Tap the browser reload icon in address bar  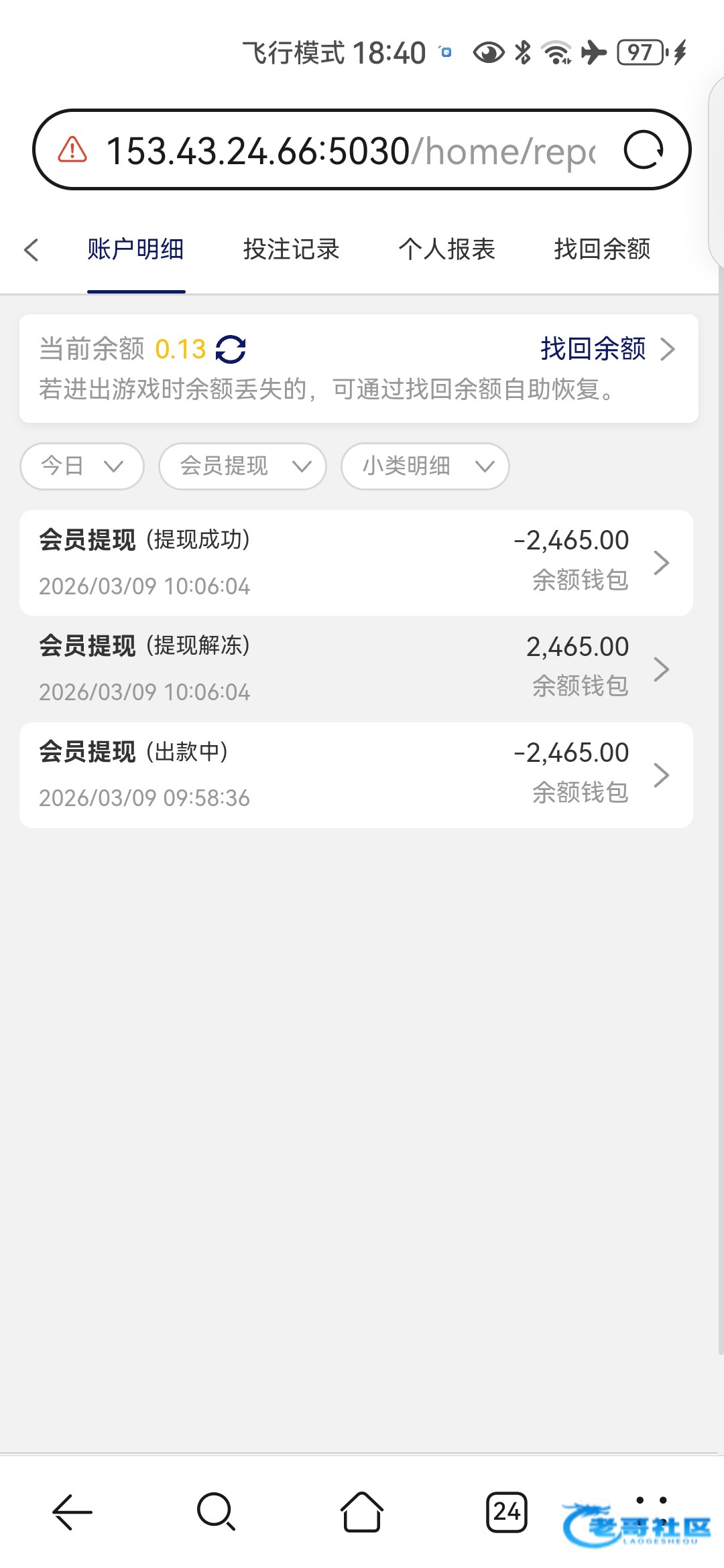[x=643, y=150]
